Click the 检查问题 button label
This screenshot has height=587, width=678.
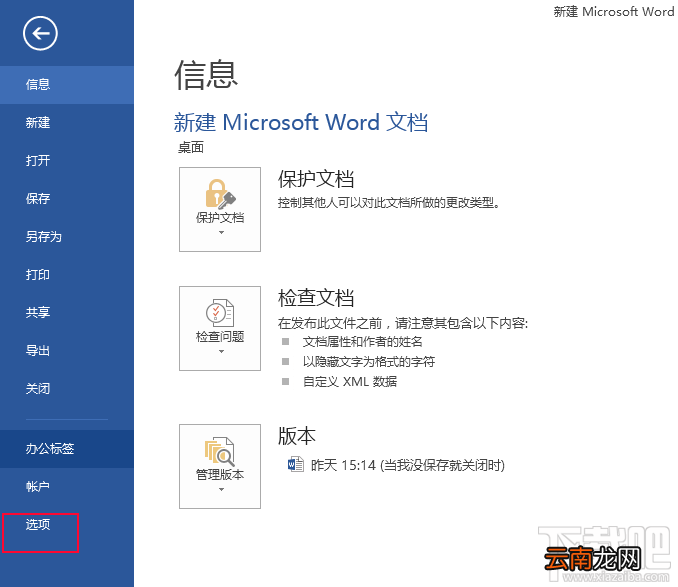[220, 337]
